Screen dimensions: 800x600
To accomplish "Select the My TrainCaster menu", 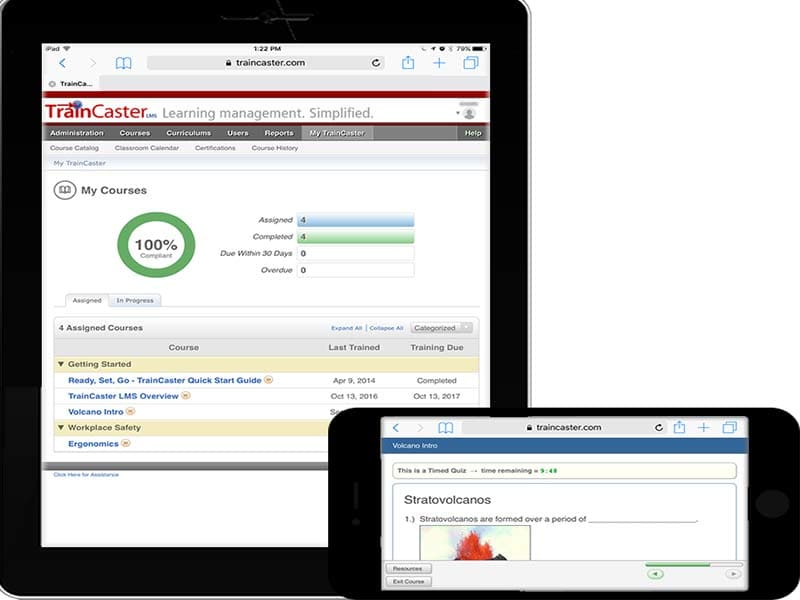I will point(337,133).
